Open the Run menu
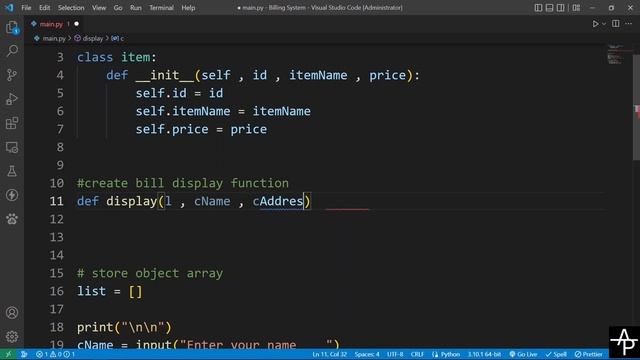Viewport: 640px width, 360px height. pyautogui.click(x=136, y=8)
